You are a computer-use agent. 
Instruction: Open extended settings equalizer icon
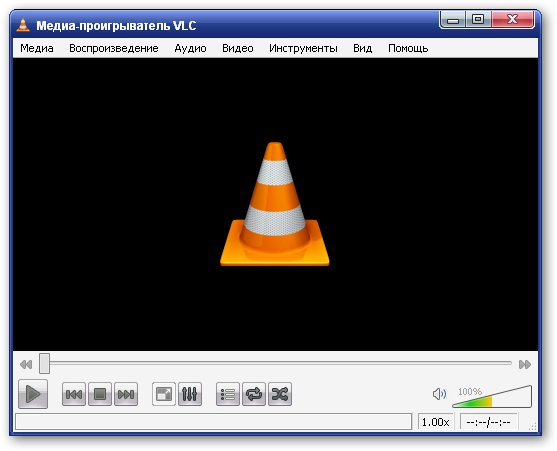tap(190, 394)
